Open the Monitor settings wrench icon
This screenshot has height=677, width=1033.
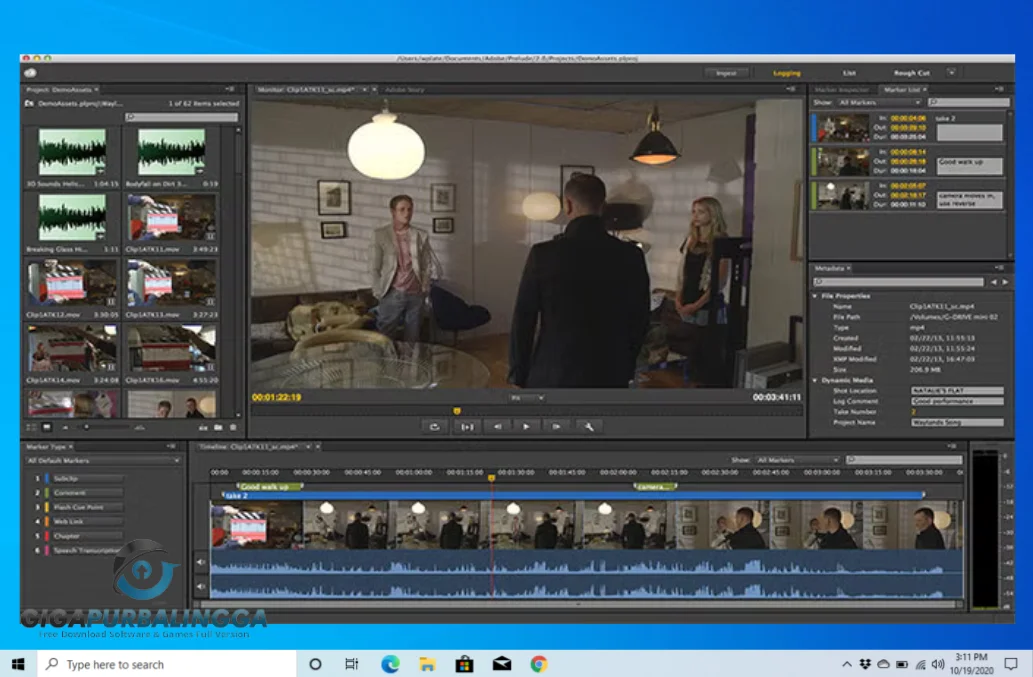(x=590, y=426)
